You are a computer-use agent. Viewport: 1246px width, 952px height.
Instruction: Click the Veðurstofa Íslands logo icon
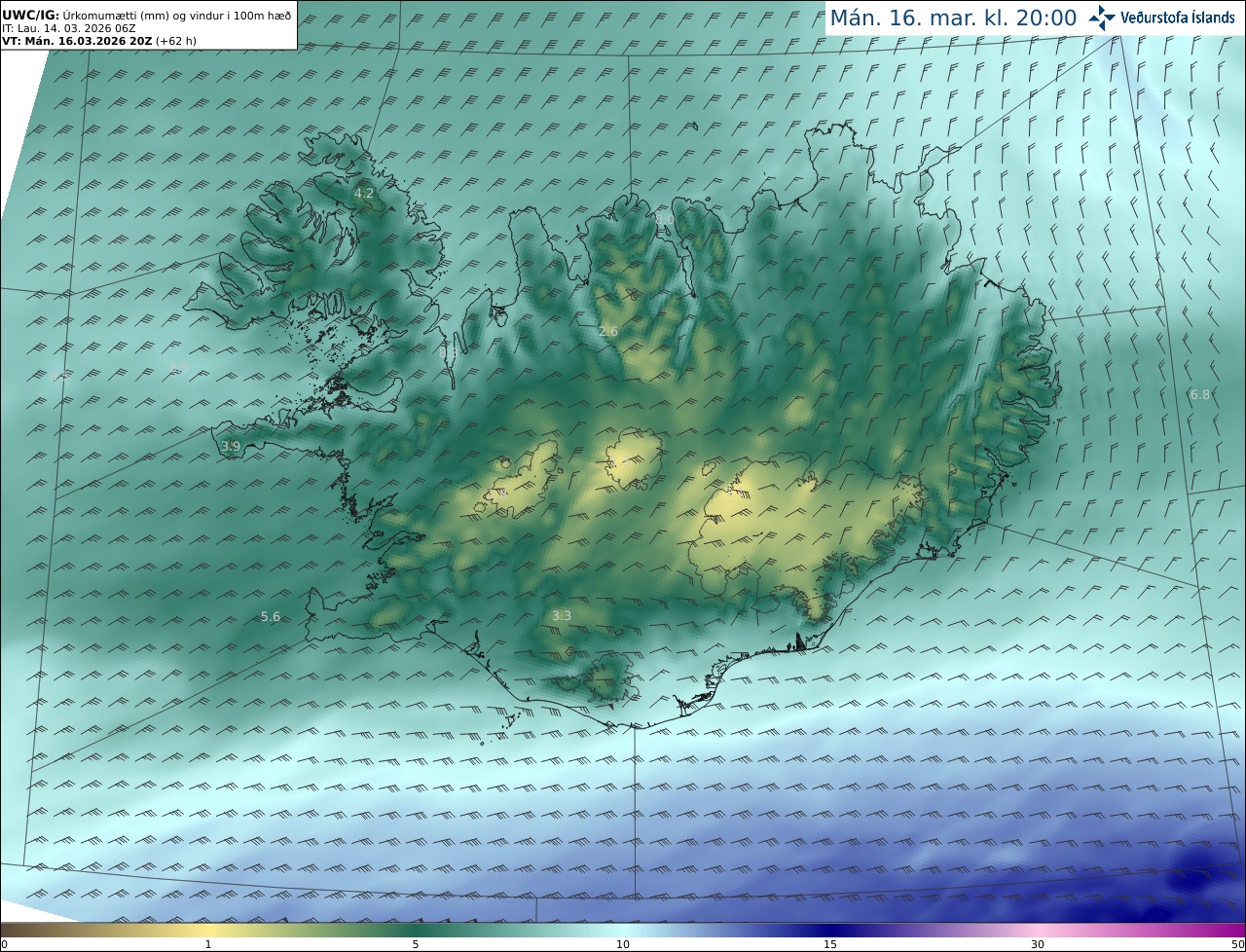tap(1102, 18)
